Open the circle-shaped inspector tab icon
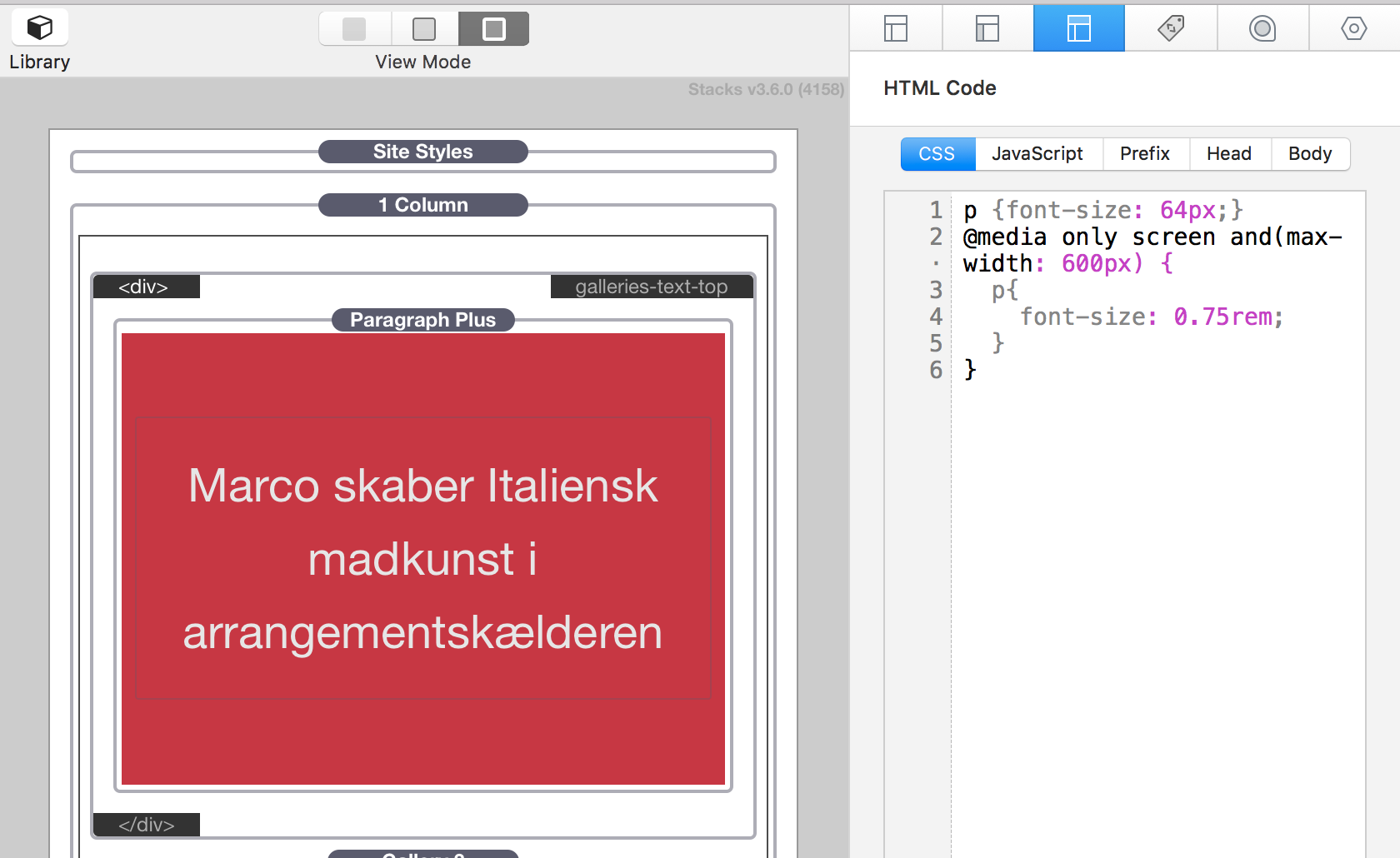 pyautogui.click(x=1262, y=28)
